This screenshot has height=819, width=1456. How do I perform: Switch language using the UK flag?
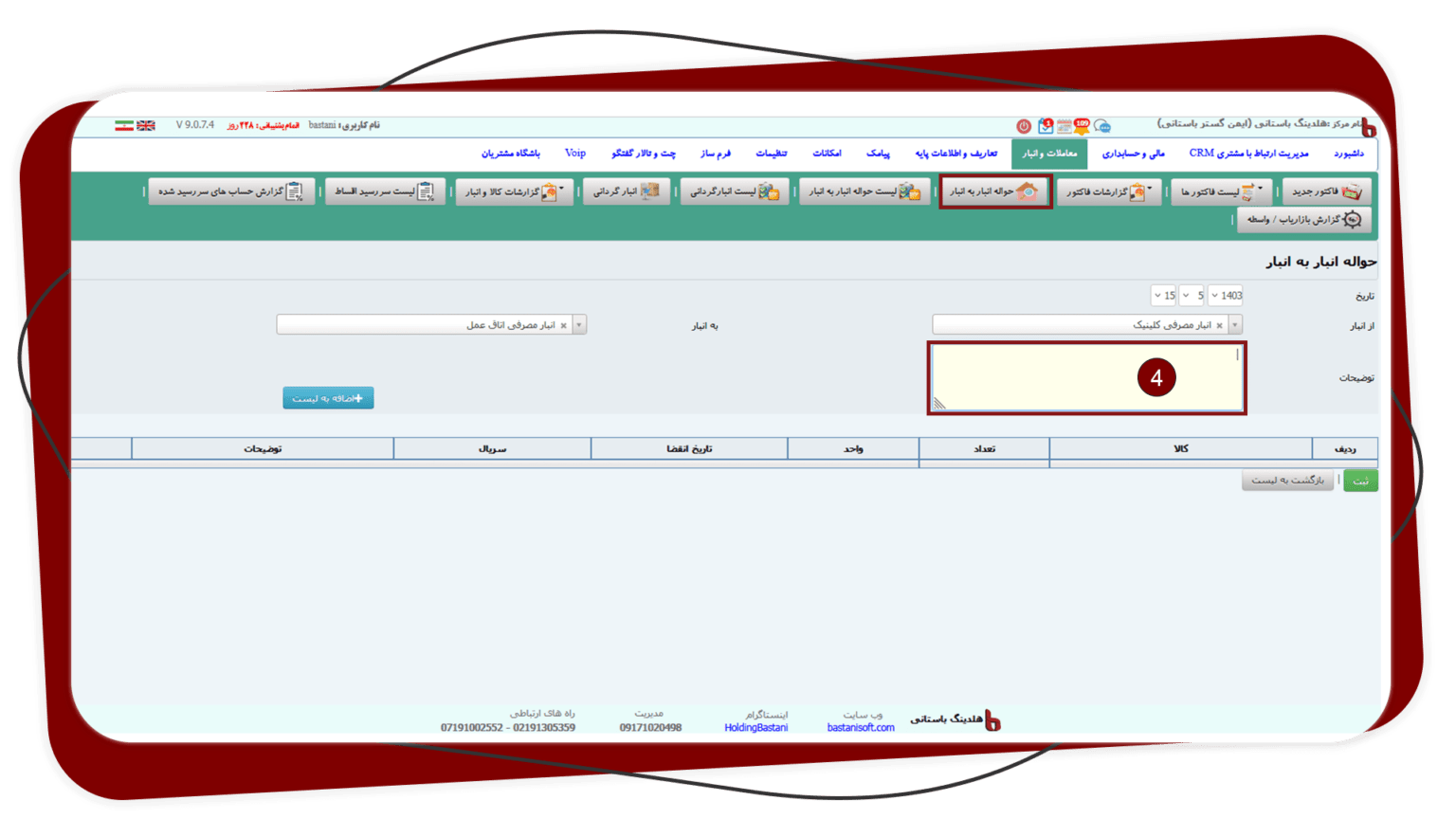[x=146, y=125]
